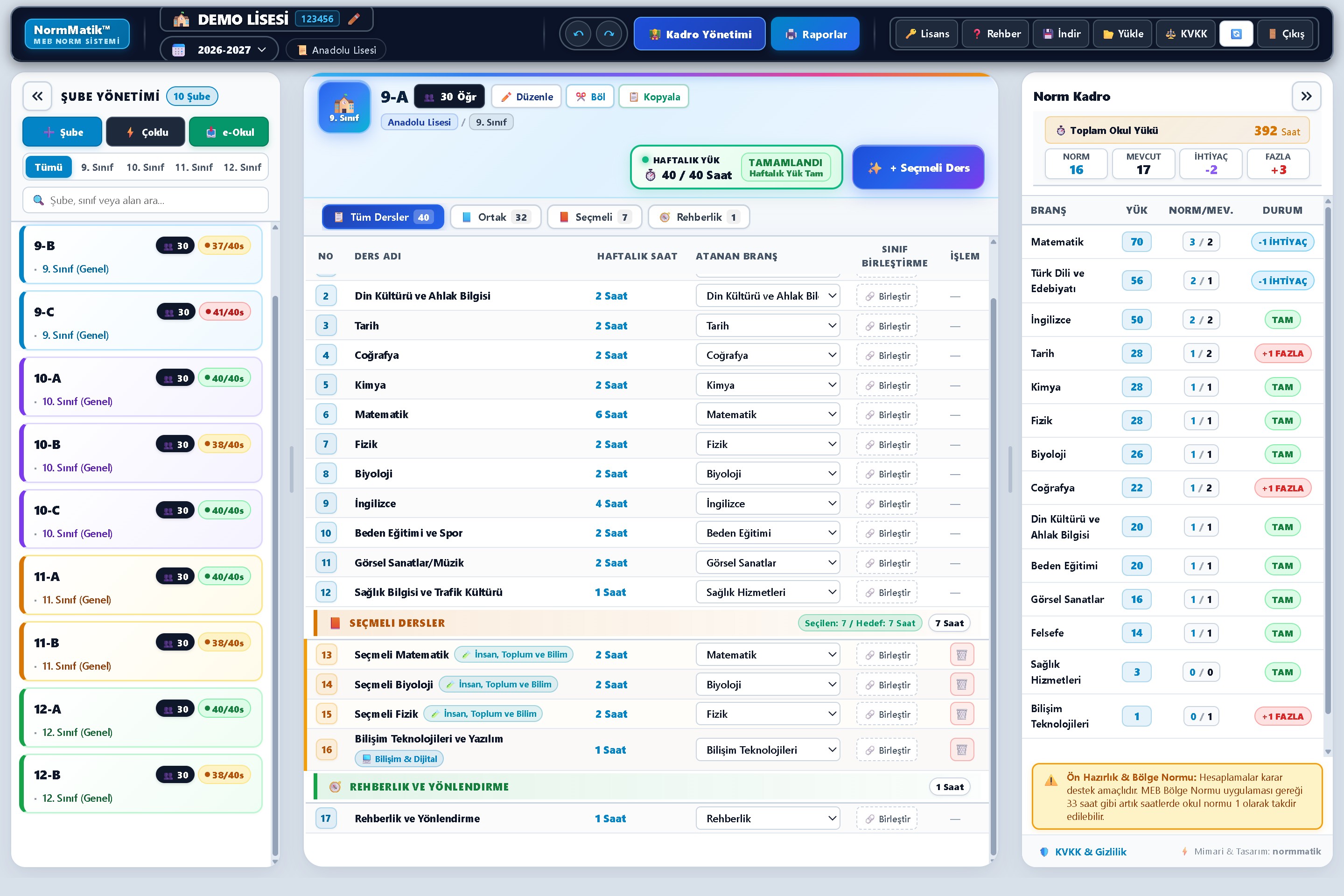Open Raporlar
This screenshot has height=896, width=1344.
[815, 34]
